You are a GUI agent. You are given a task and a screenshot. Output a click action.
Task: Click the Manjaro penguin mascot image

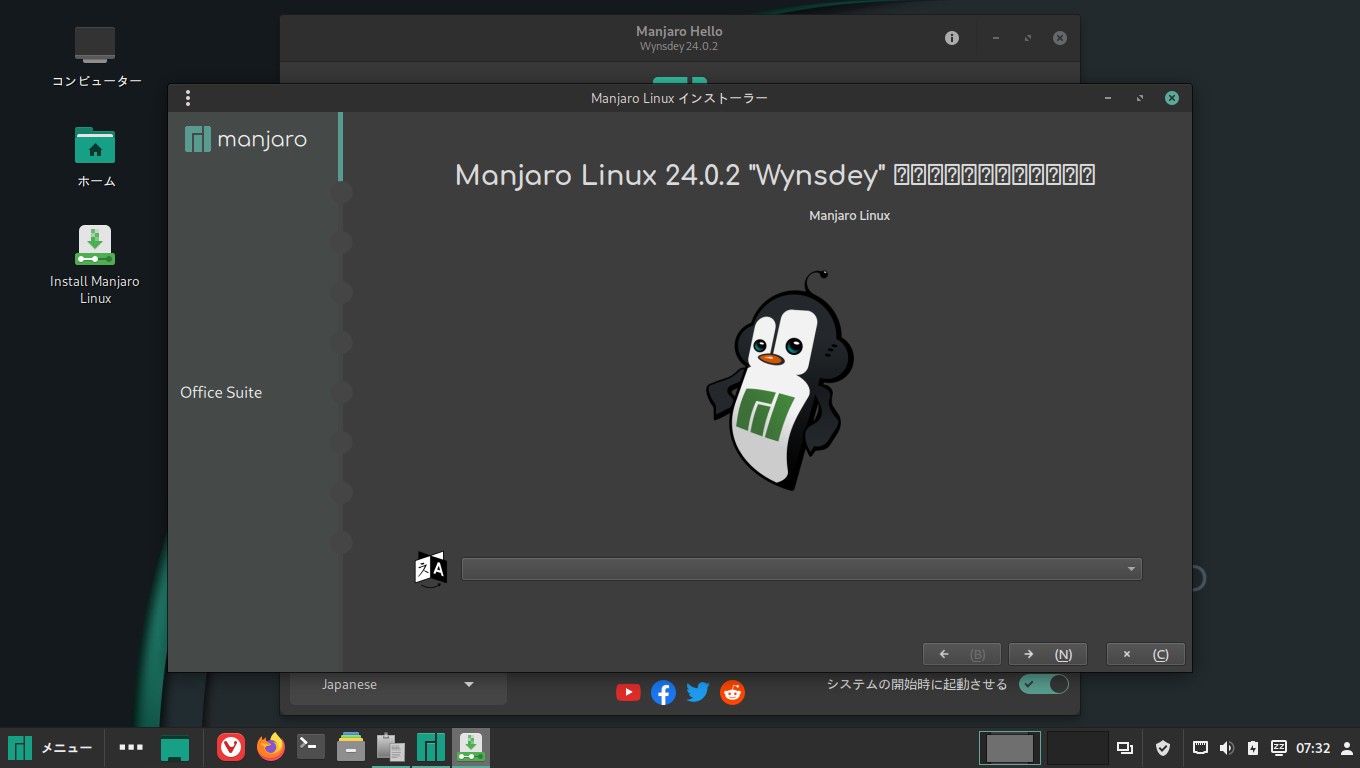point(780,381)
